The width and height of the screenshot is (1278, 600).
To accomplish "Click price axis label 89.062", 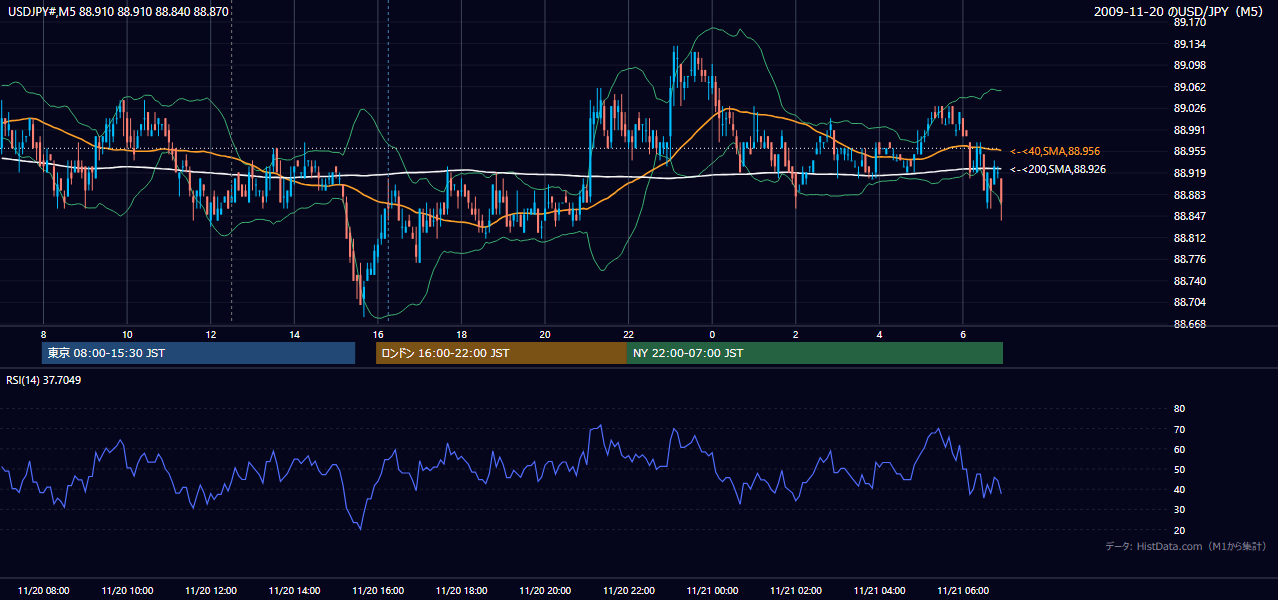I will pyautogui.click(x=1189, y=87).
